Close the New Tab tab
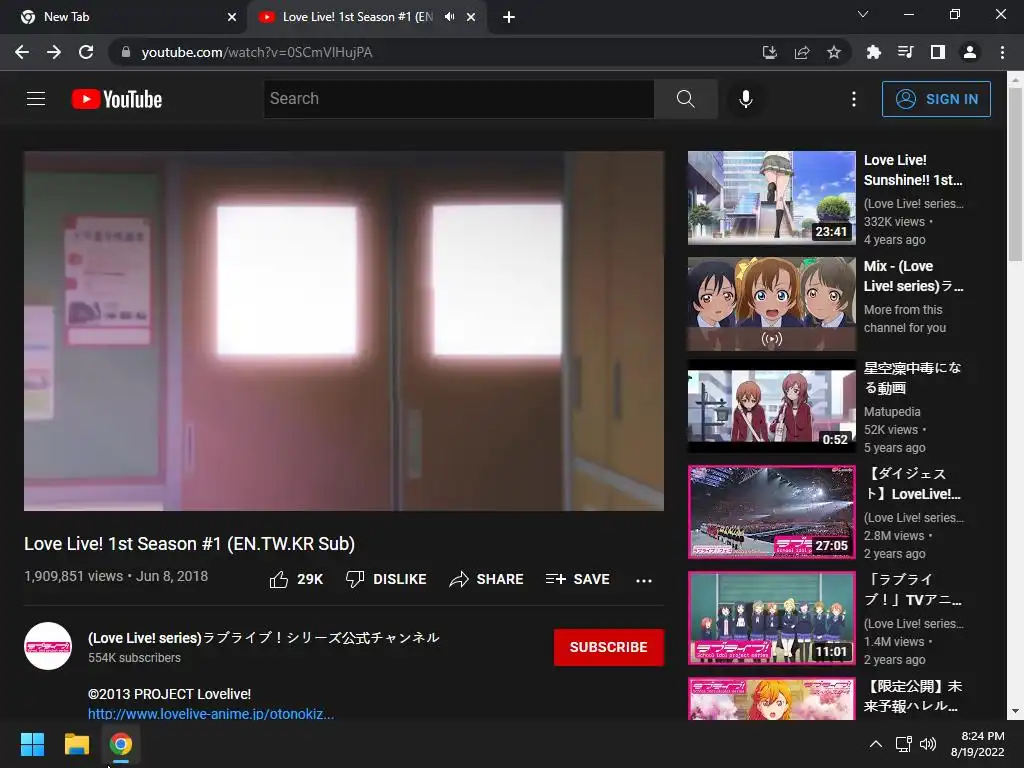The image size is (1024, 768). tap(232, 17)
